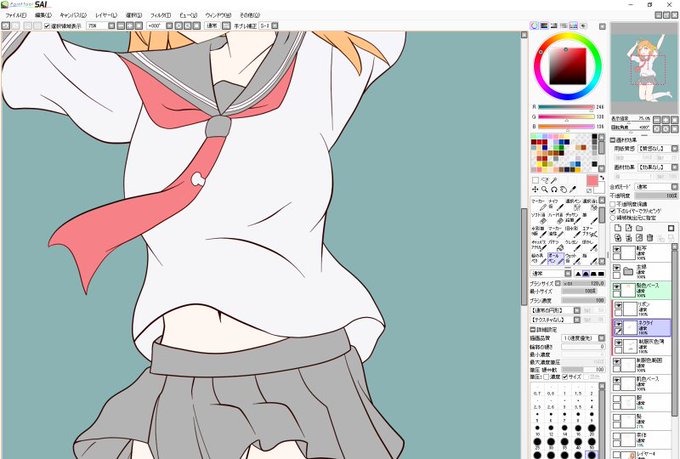Pick the マーカー marker brush in the tool tray's top row

(539, 204)
